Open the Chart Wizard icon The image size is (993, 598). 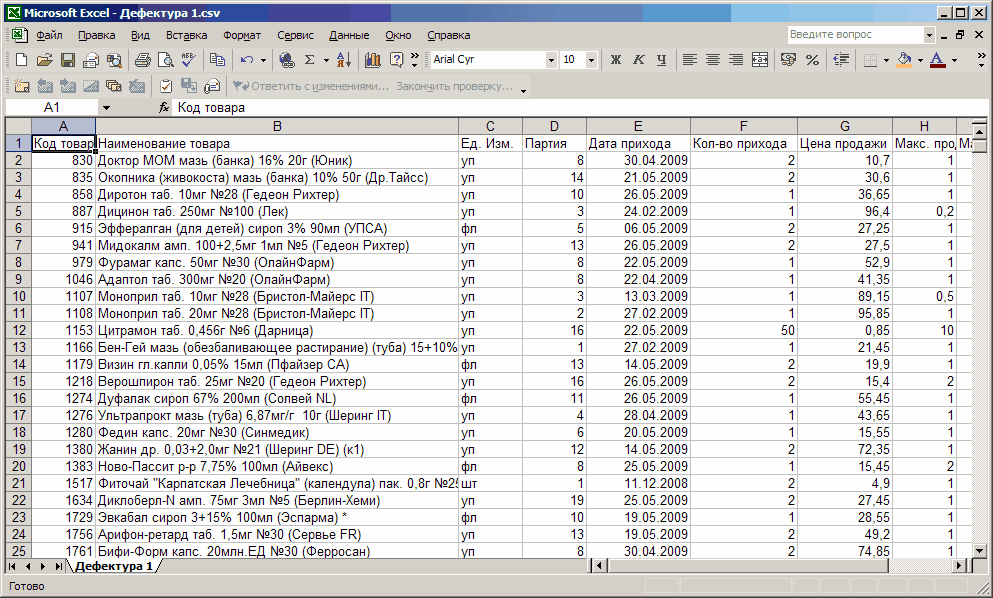373,60
